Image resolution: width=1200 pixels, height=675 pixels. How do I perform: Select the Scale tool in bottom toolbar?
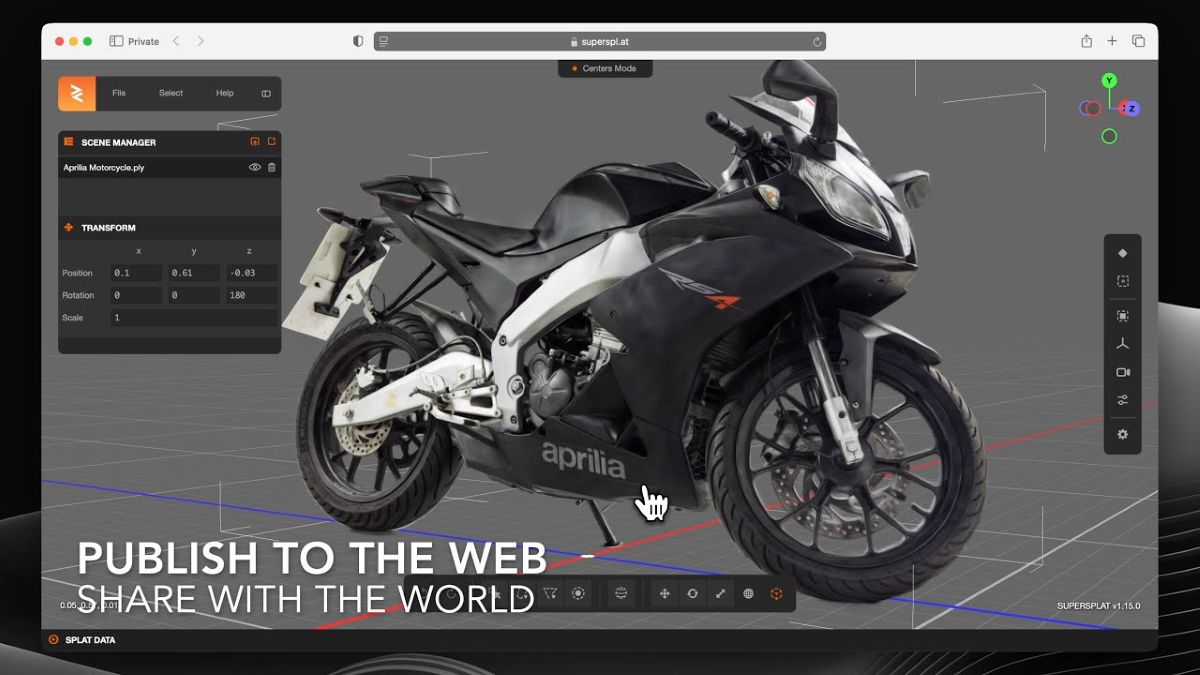[720, 594]
